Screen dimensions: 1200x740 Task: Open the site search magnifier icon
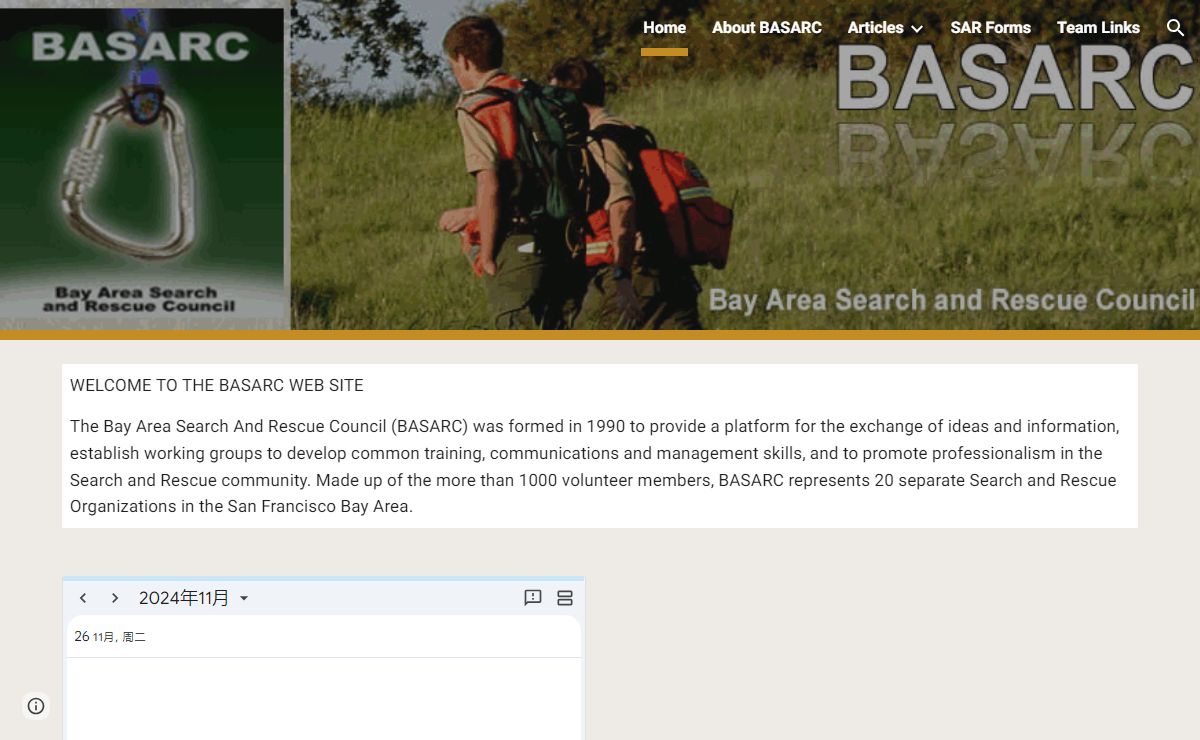[x=1175, y=28]
